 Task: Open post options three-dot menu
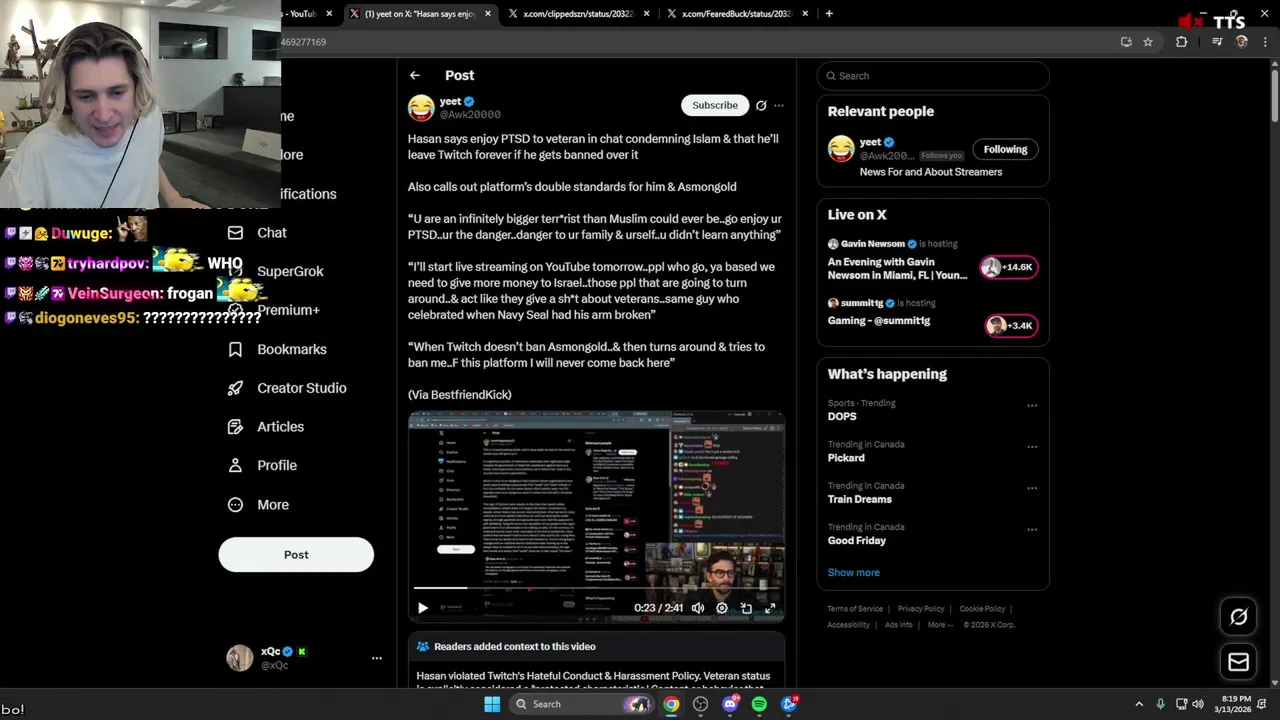click(x=779, y=105)
